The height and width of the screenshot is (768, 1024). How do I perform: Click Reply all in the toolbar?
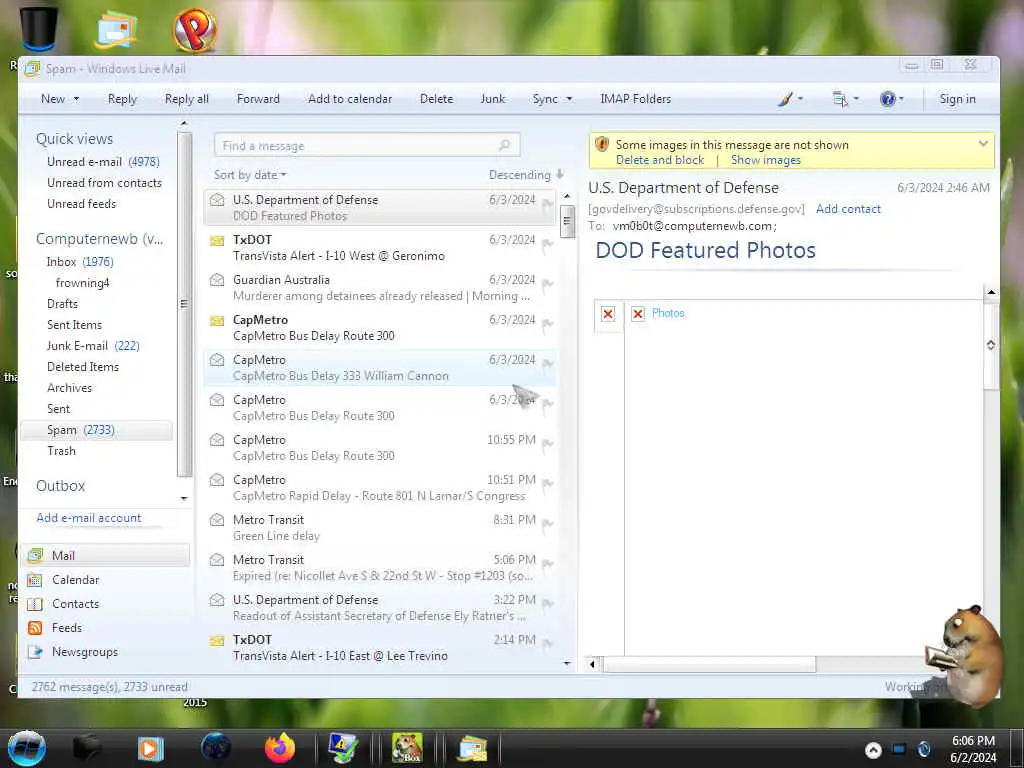(187, 99)
